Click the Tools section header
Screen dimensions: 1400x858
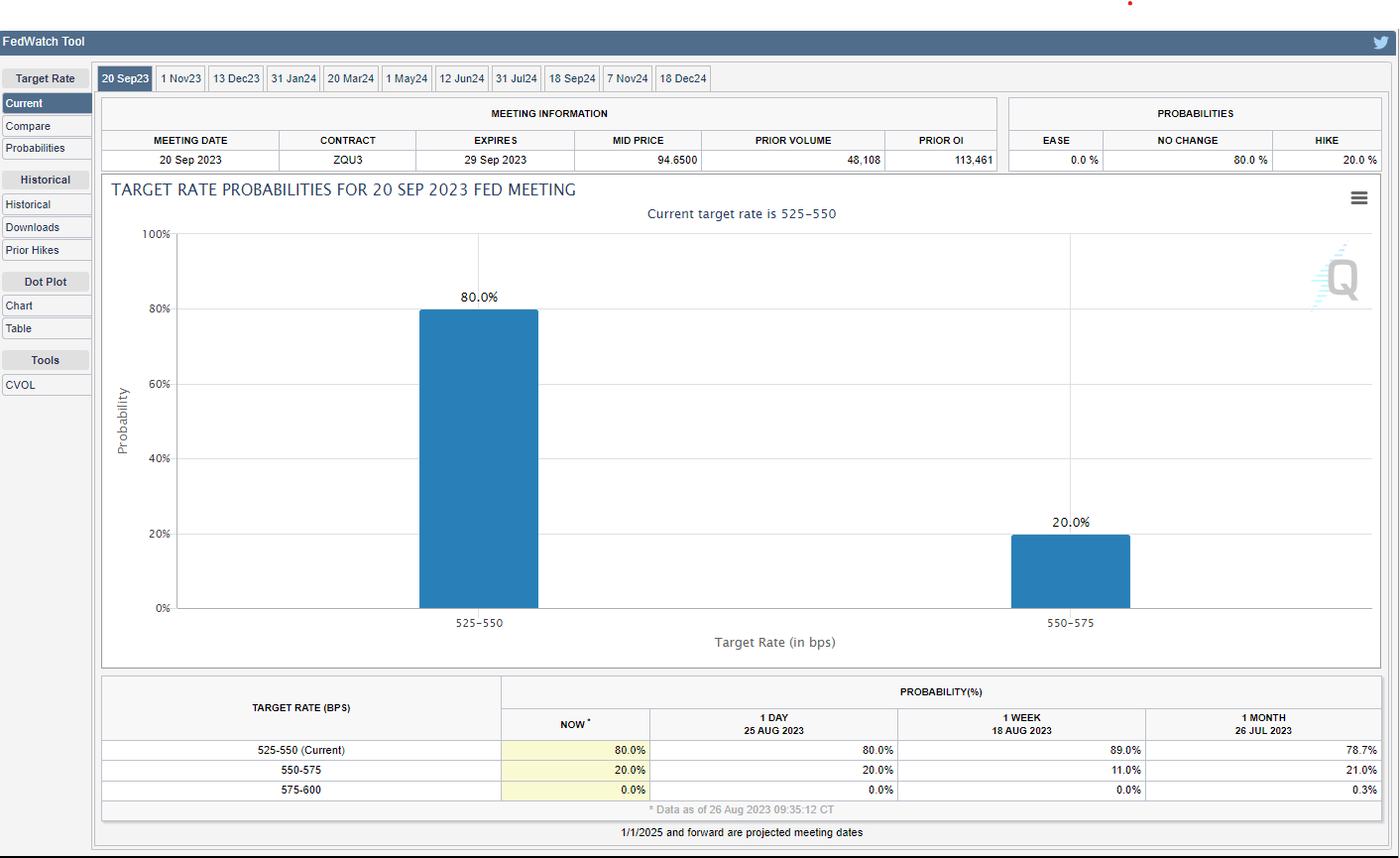(x=46, y=360)
